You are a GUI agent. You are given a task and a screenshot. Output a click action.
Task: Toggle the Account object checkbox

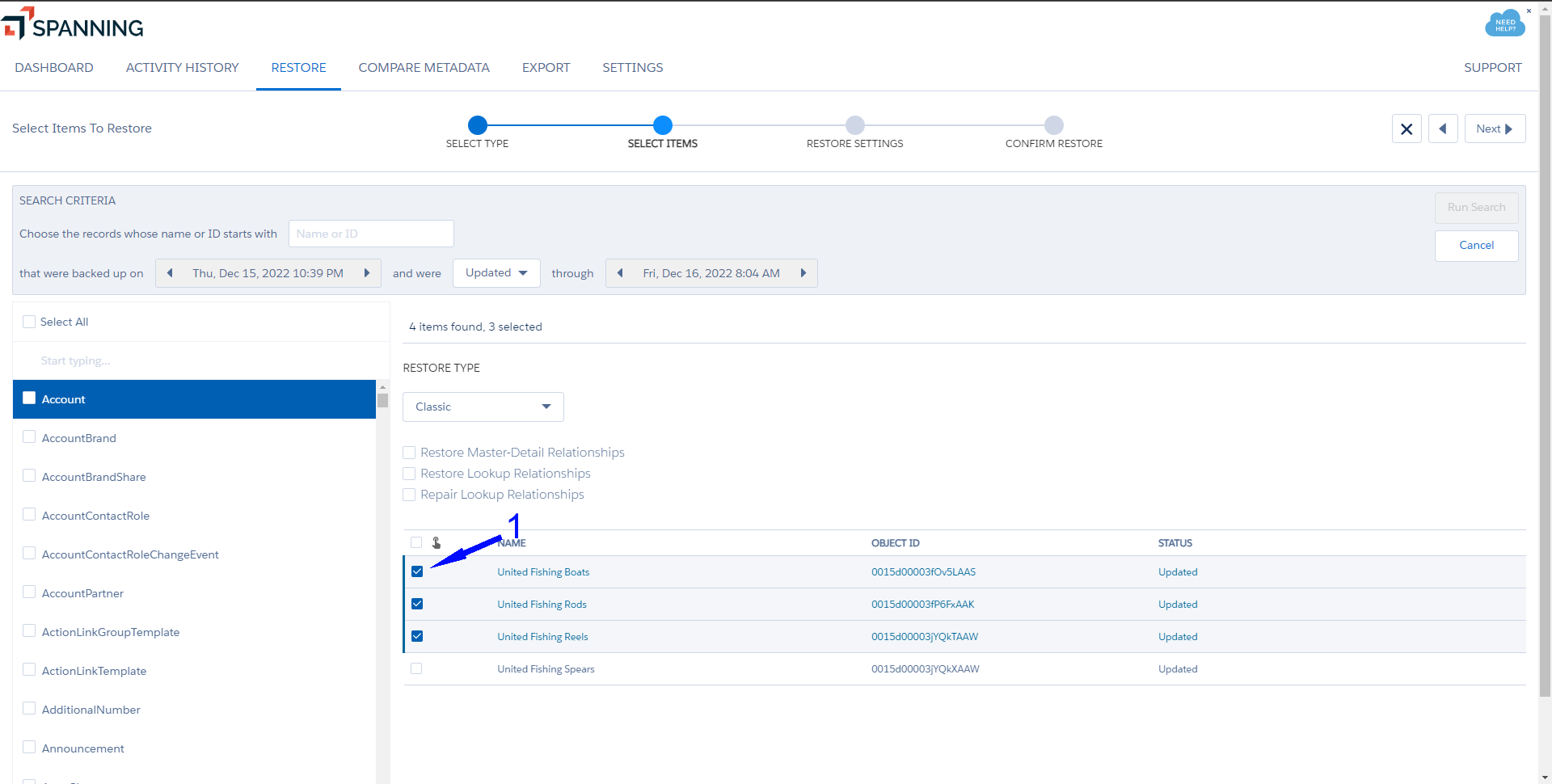pyautogui.click(x=29, y=398)
